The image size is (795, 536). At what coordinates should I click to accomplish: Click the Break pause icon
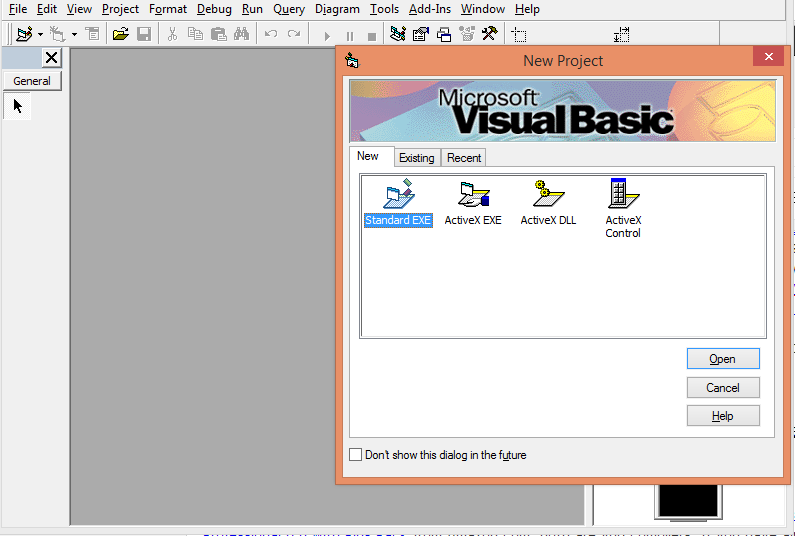[x=350, y=36]
